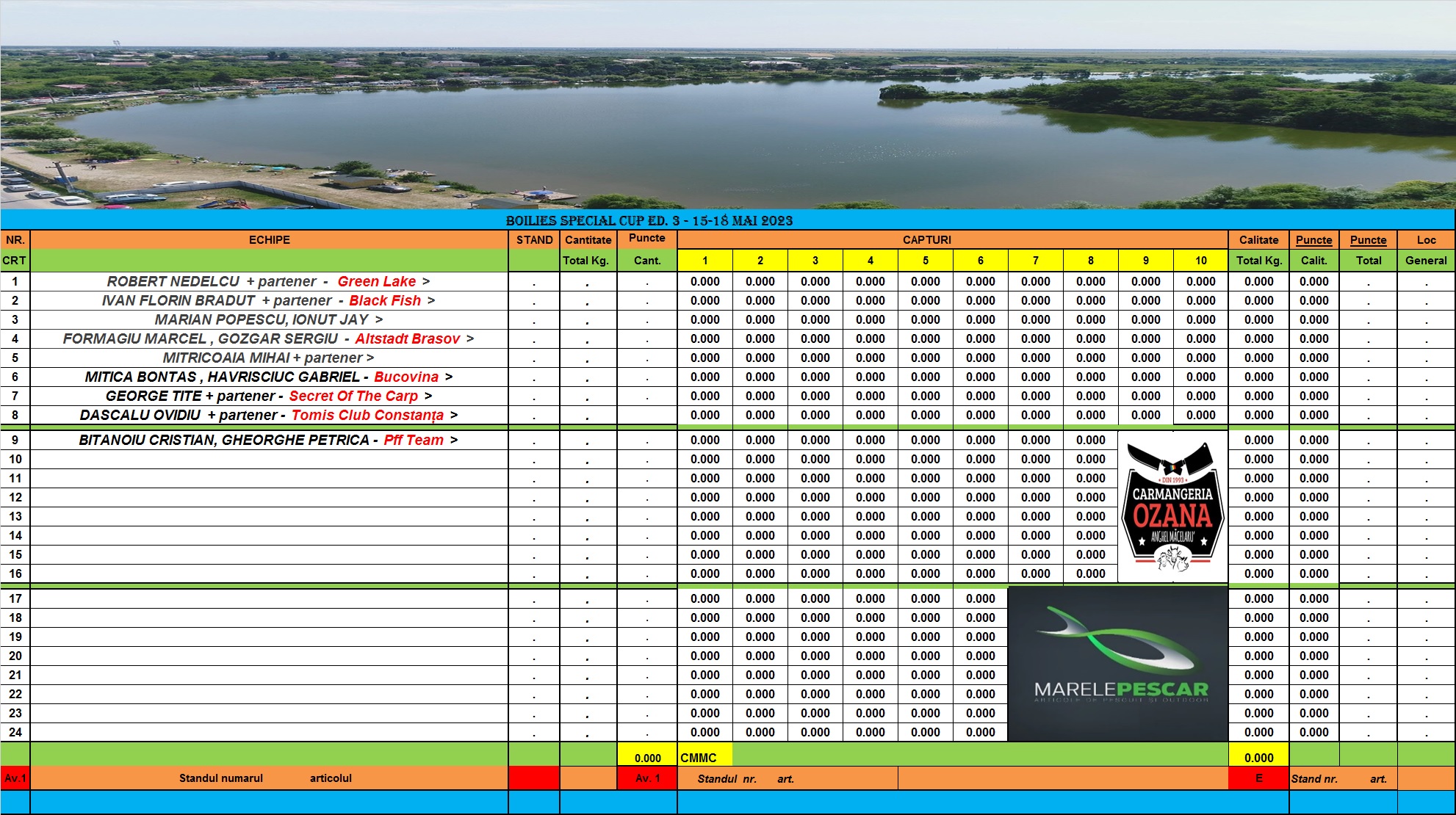Select the red E cell under Calitate

coord(1258,778)
